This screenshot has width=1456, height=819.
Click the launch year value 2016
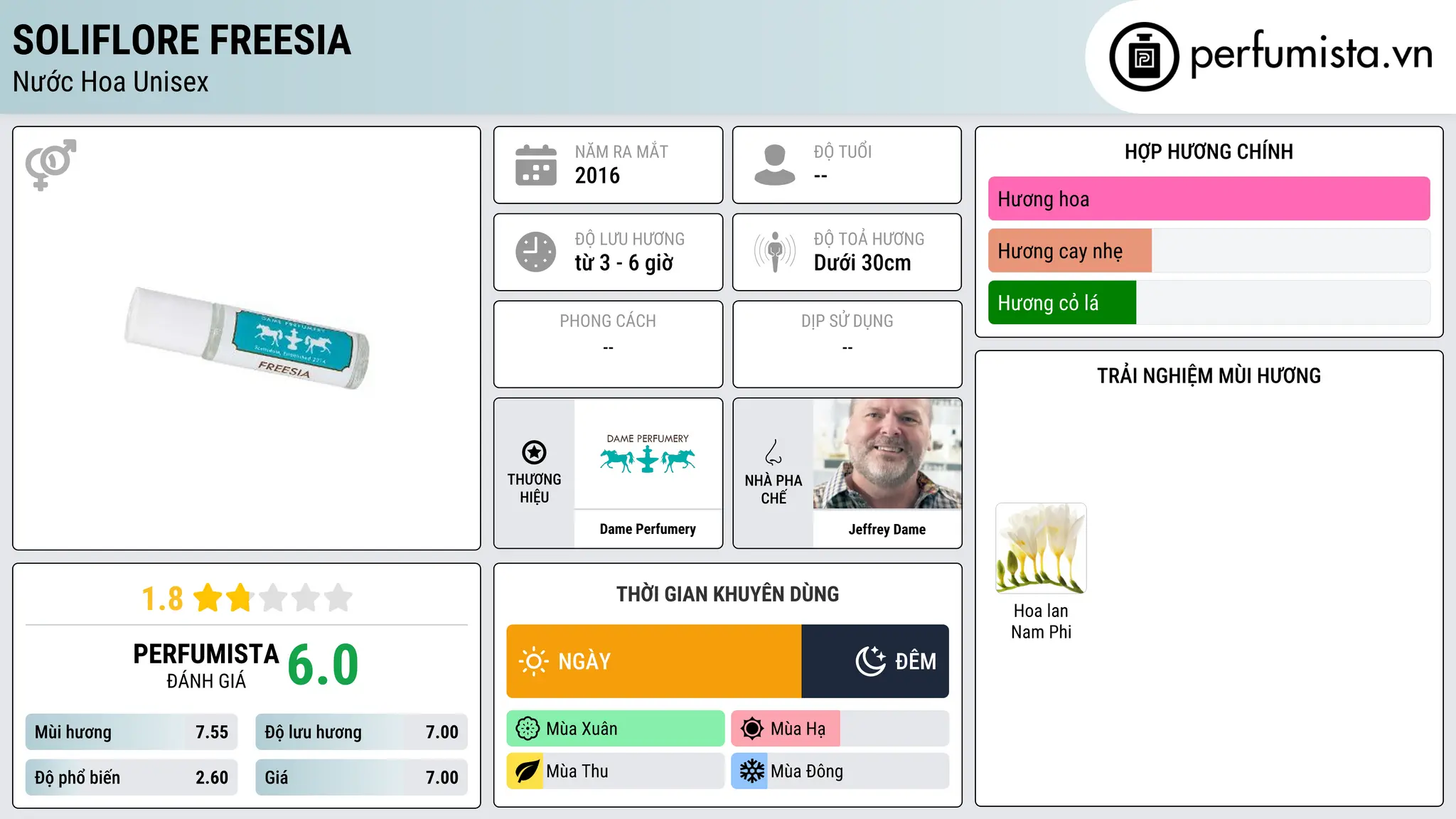(x=597, y=176)
